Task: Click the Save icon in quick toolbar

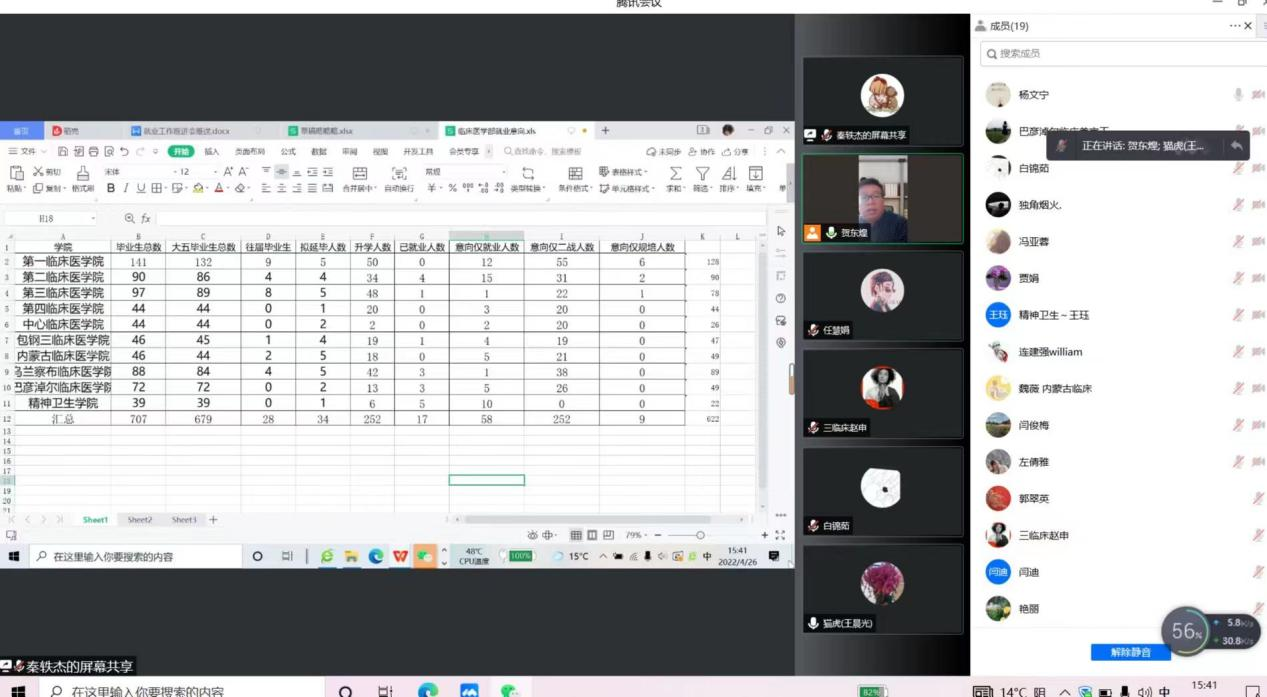Action: pos(63,152)
